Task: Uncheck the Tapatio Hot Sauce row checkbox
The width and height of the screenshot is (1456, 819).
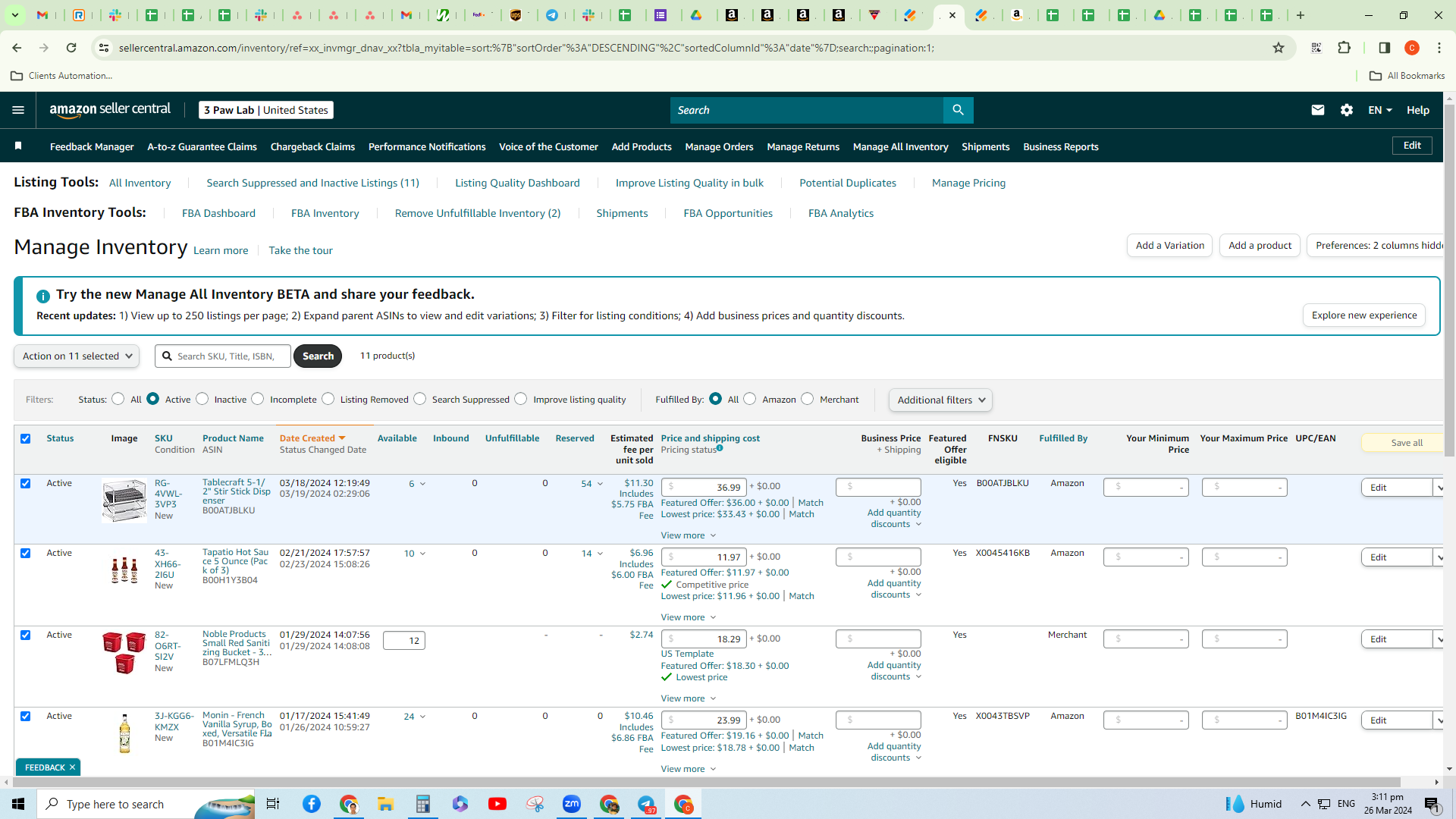Action: pyautogui.click(x=26, y=553)
